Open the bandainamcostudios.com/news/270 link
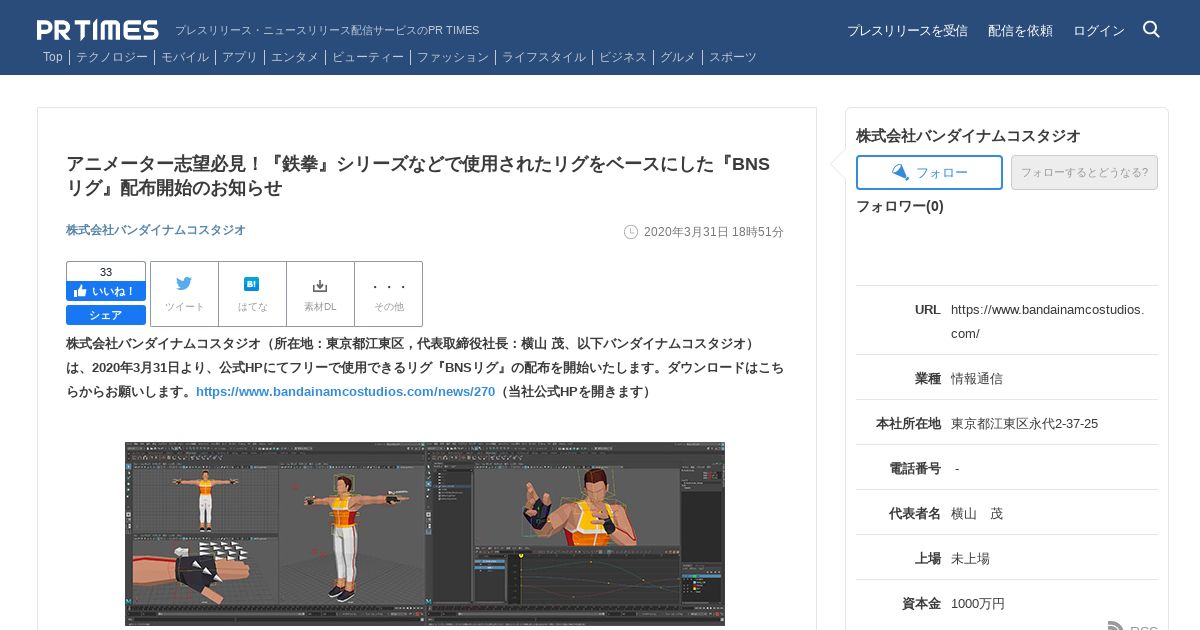 345,392
